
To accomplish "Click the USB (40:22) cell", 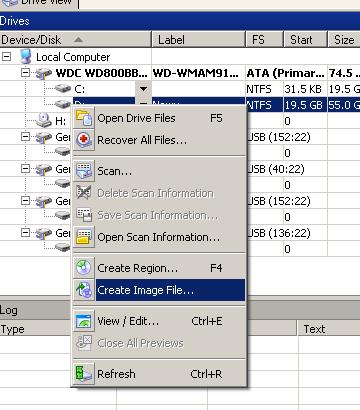I will click(x=275, y=169).
